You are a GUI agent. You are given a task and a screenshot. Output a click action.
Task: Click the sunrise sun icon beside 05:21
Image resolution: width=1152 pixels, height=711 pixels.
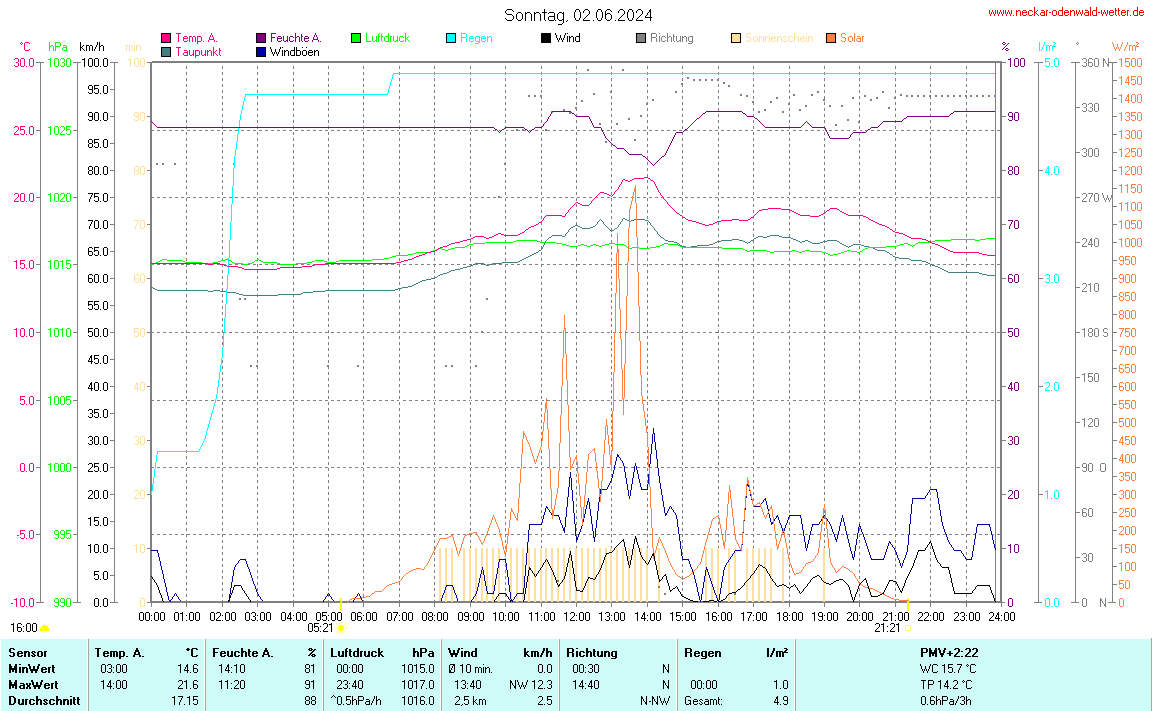(341, 628)
